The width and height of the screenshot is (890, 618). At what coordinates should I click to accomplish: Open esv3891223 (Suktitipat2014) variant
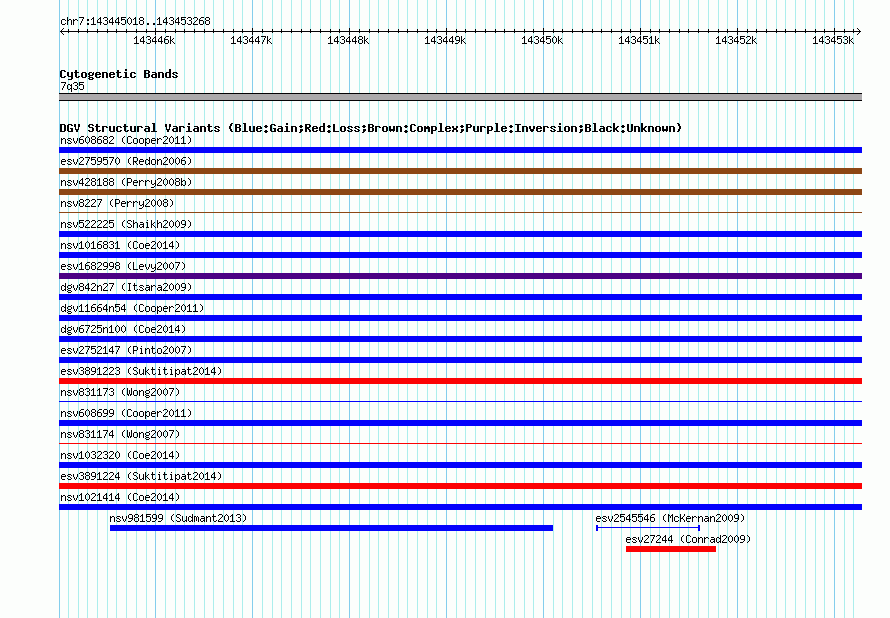click(x=141, y=371)
